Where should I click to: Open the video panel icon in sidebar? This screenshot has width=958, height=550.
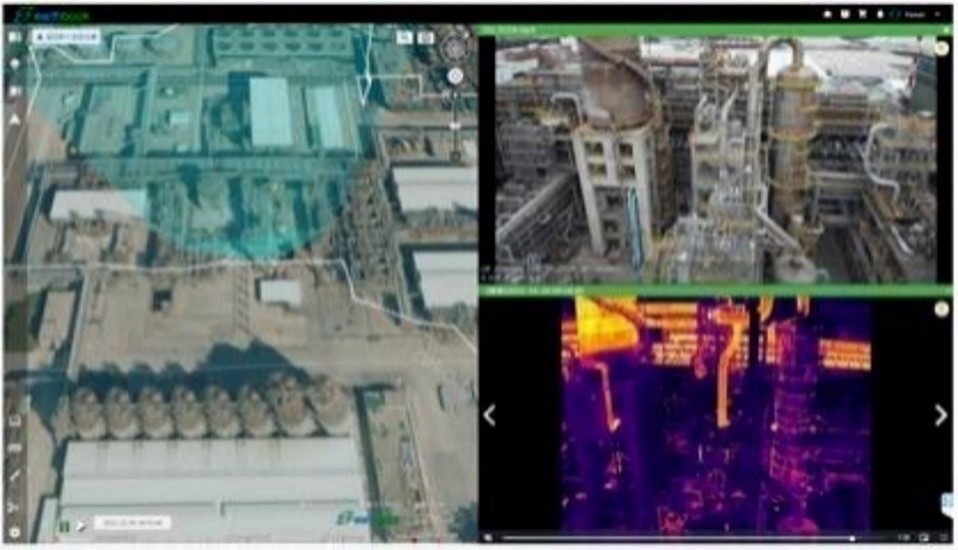pos(15,37)
